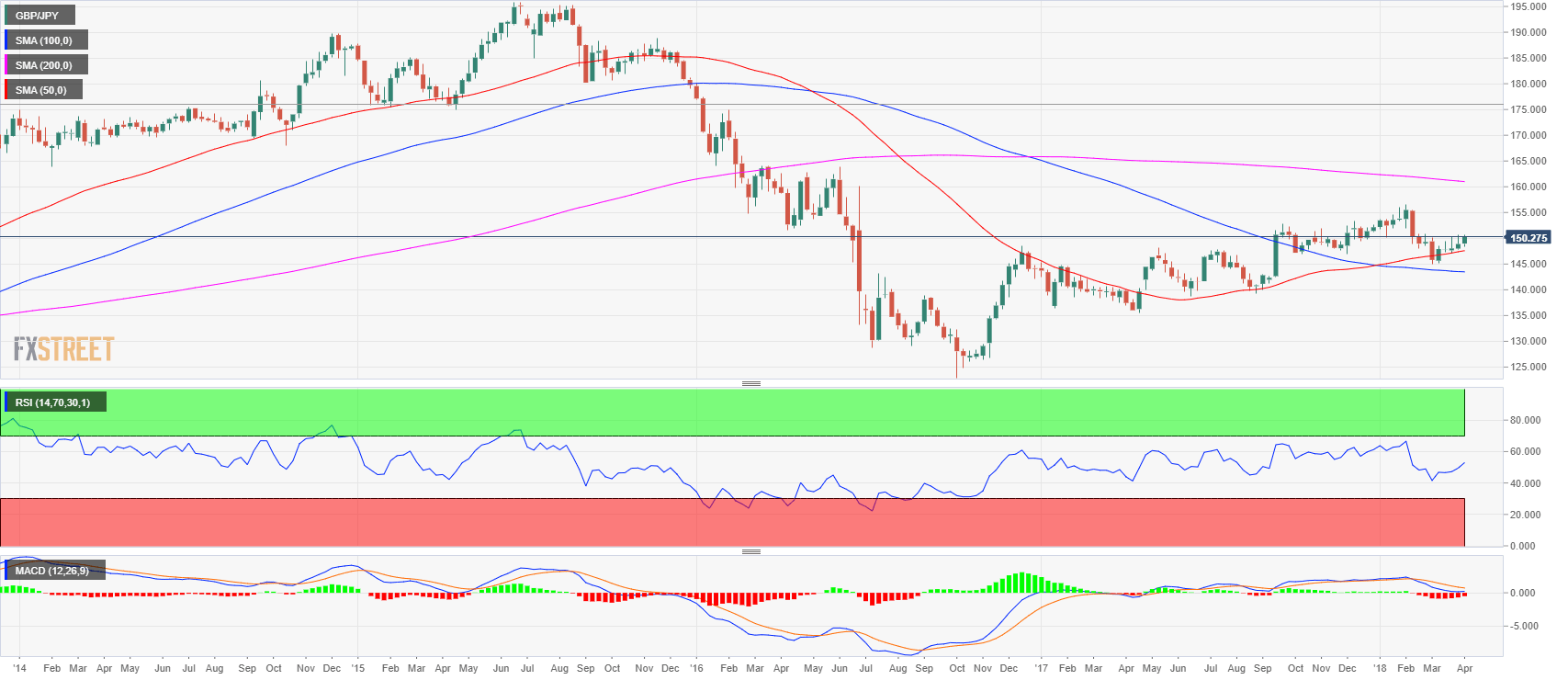Click the '14 year label on time axis

click(x=19, y=668)
